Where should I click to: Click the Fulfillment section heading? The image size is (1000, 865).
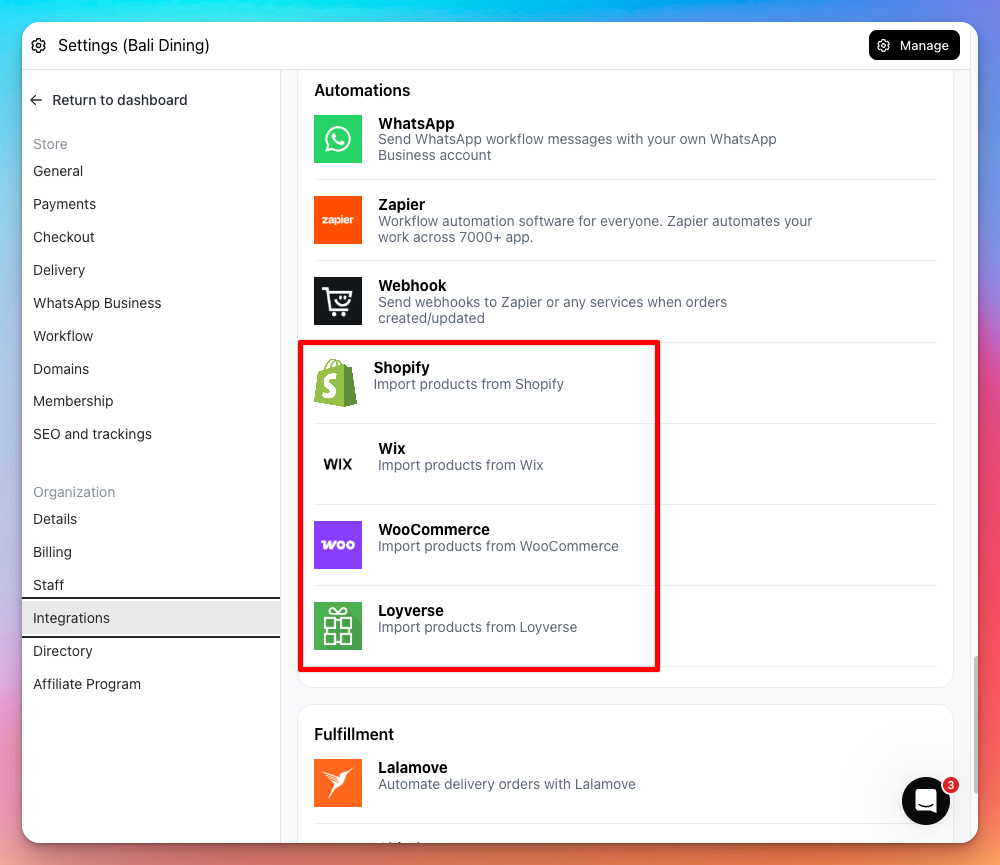[354, 734]
